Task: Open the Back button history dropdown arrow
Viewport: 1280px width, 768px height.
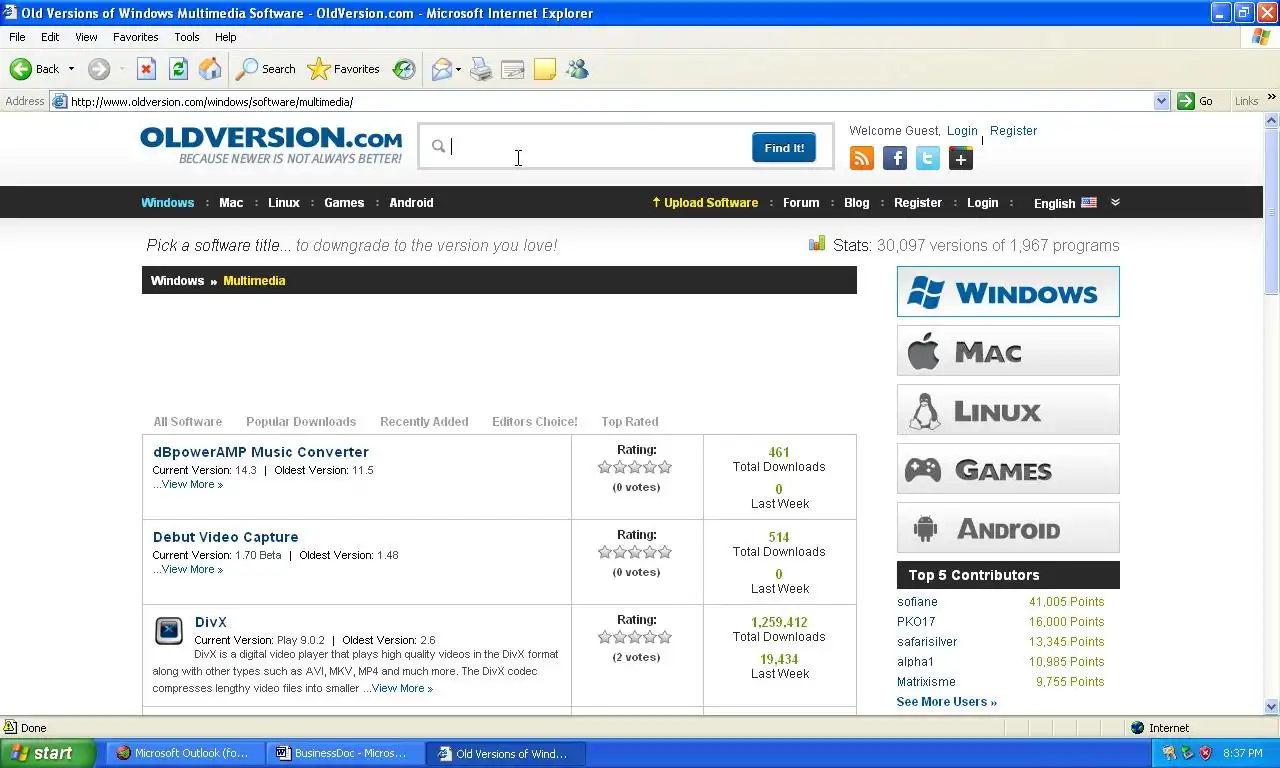Action: point(71,69)
